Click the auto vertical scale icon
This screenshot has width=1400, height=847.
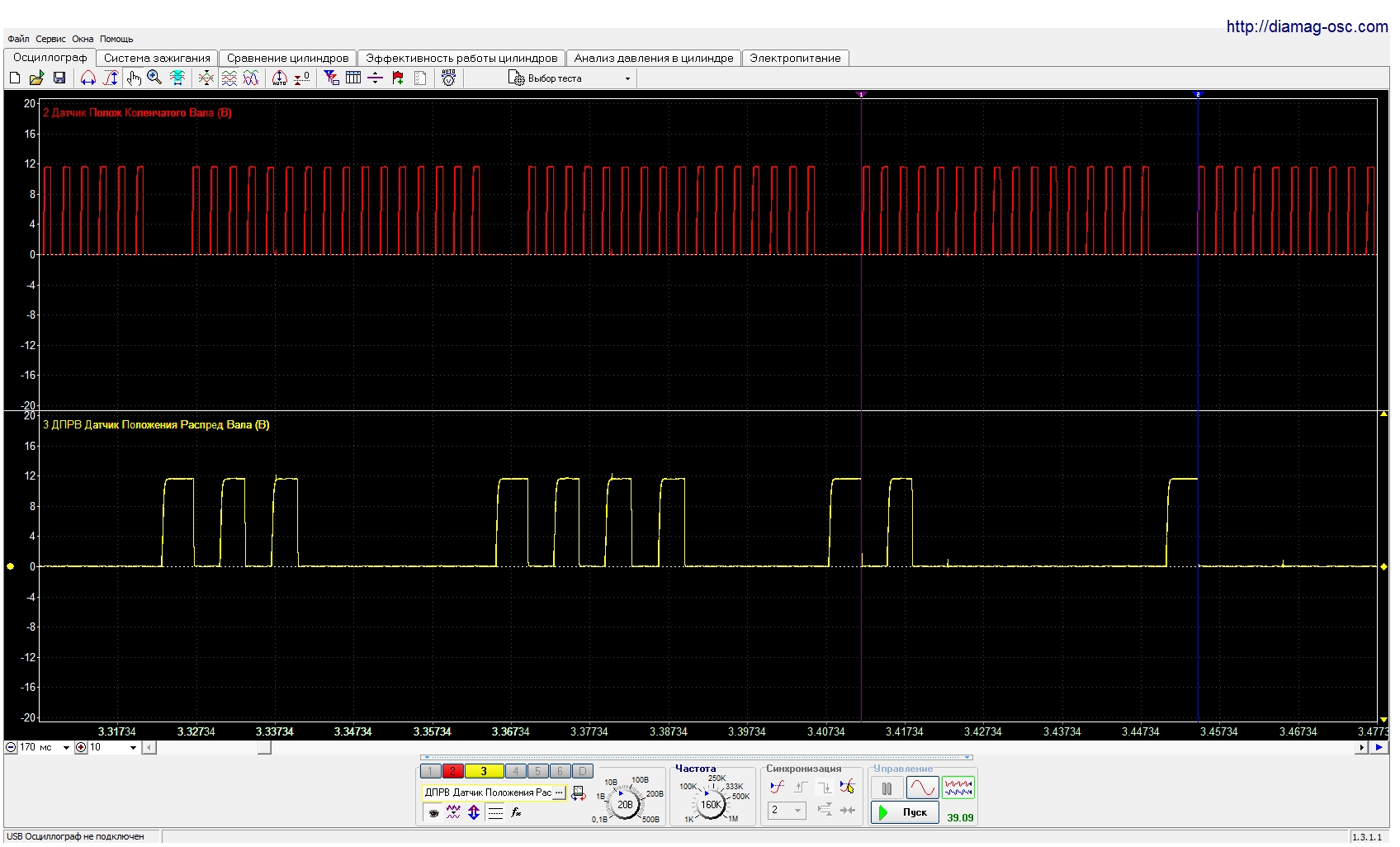click(280, 78)
